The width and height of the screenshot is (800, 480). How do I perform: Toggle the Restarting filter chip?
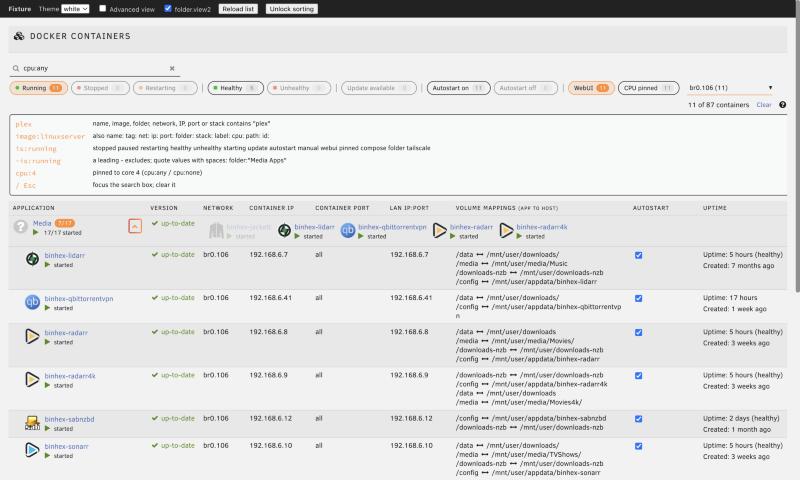[165, 88]
